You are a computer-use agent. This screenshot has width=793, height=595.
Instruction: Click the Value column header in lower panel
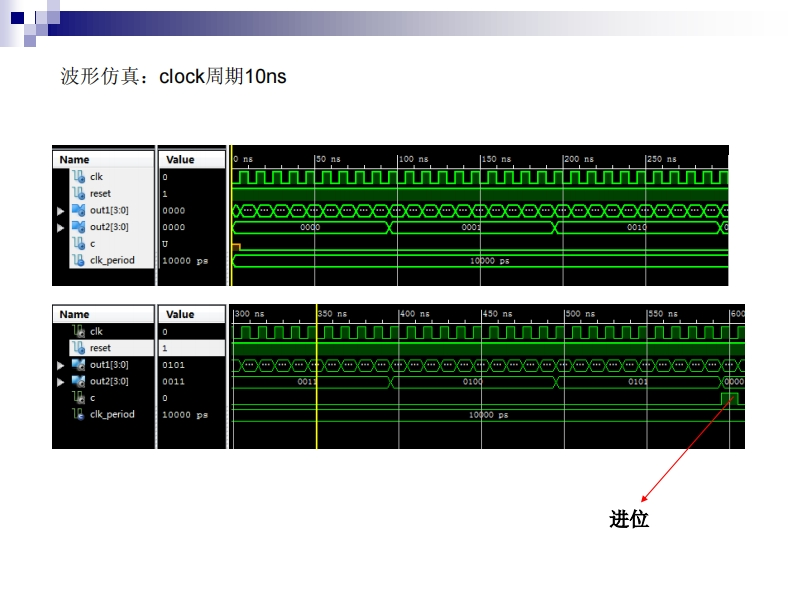(181, 314)
